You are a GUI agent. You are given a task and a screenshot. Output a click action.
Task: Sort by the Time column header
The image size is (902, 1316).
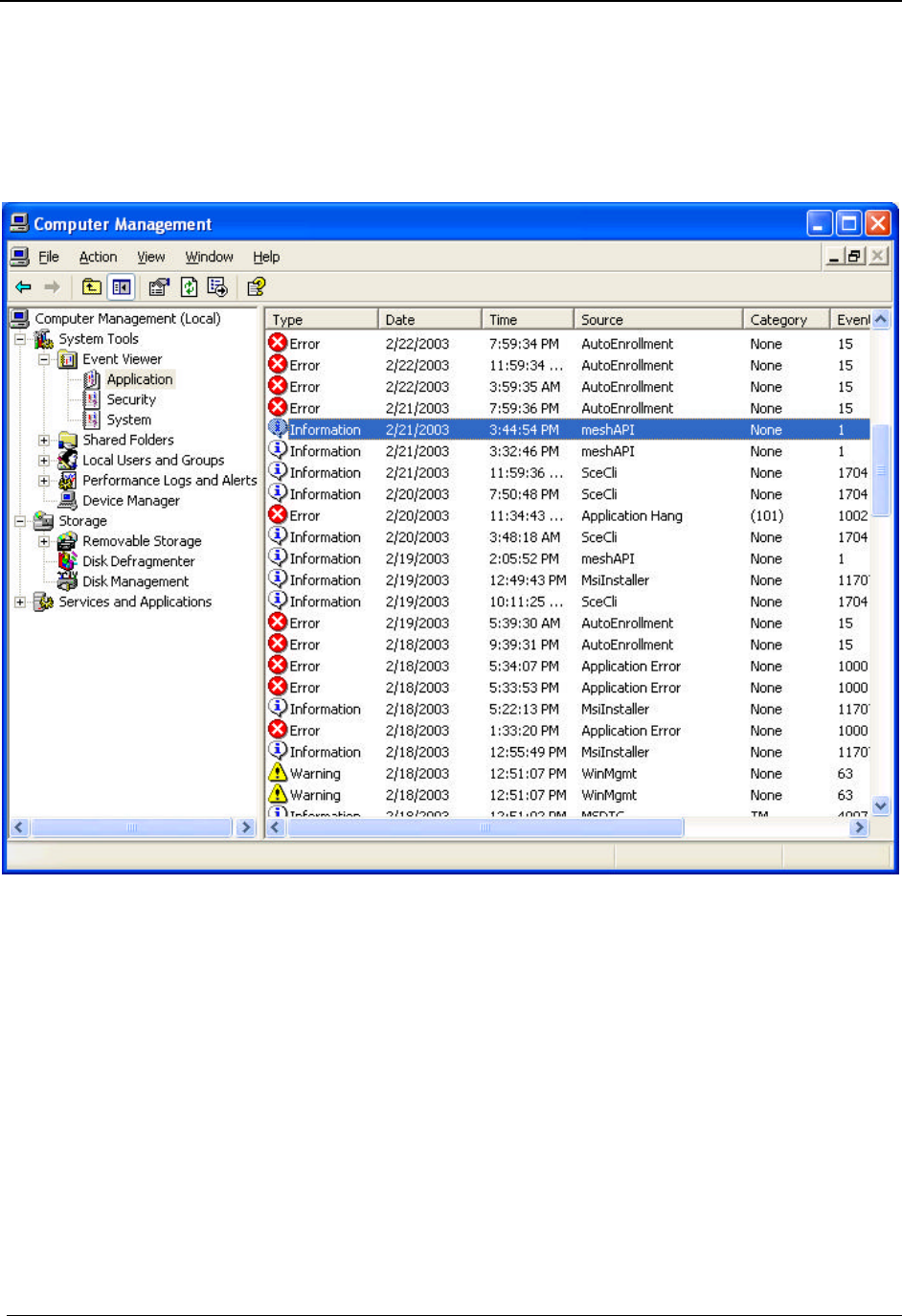point(528,319)
